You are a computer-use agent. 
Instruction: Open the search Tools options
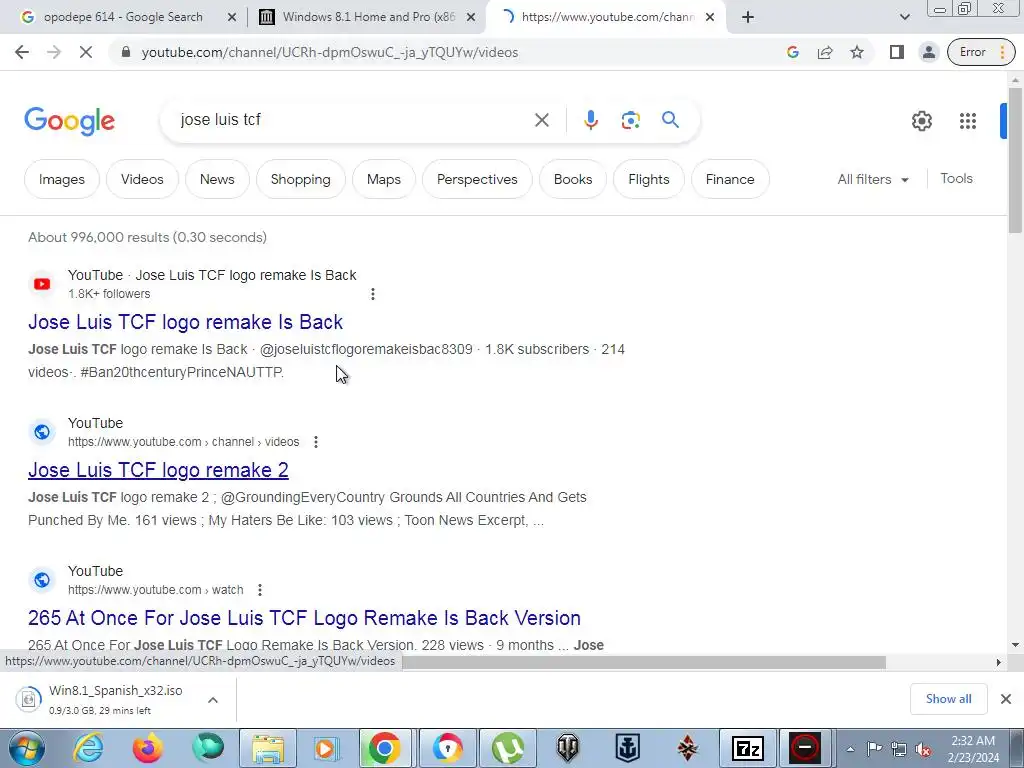(x=956, y=178)
